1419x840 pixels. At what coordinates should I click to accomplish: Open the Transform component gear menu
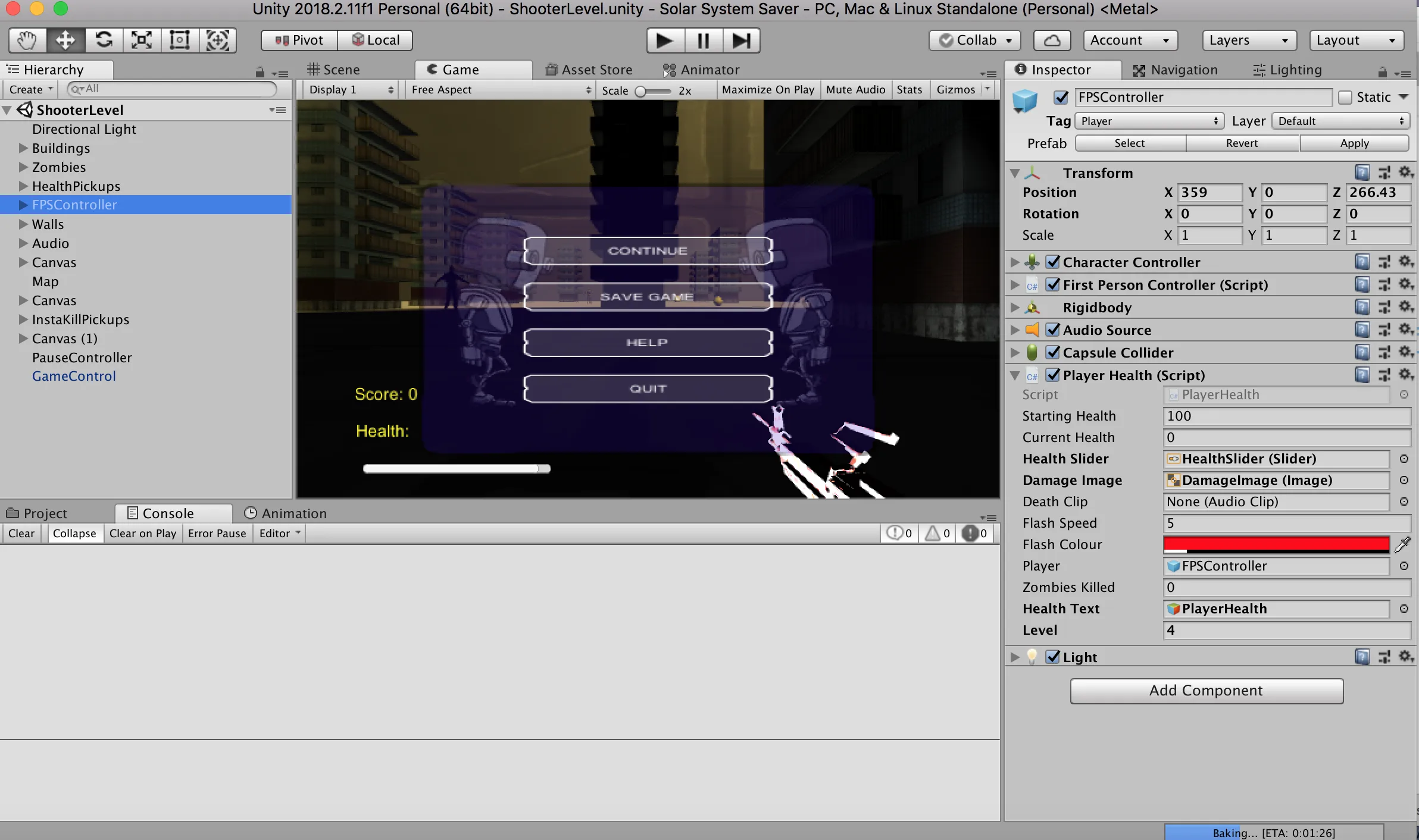click(1405, 173)
